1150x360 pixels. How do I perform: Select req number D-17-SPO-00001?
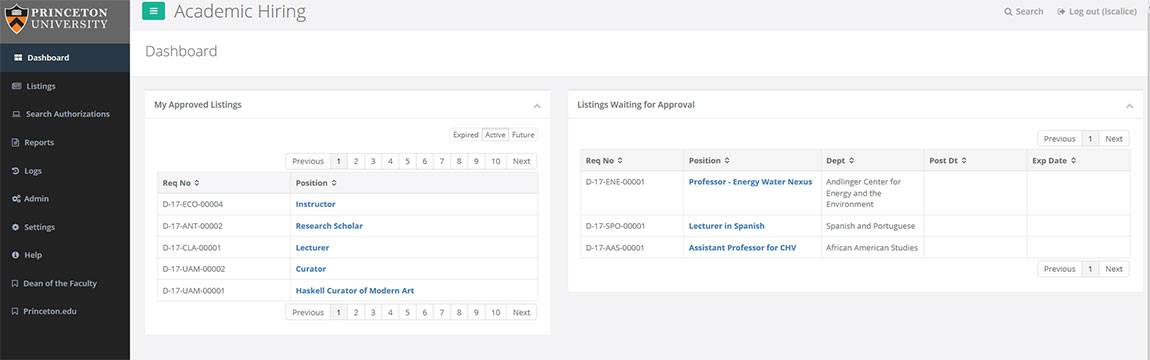(615, 226)
